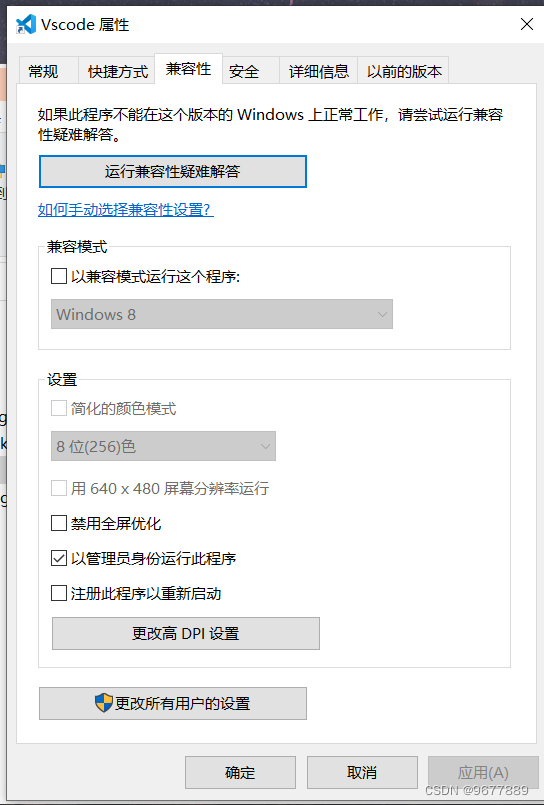Go to the 详细信息 tab
Screen dimensions: 544x805
(319, 71)
